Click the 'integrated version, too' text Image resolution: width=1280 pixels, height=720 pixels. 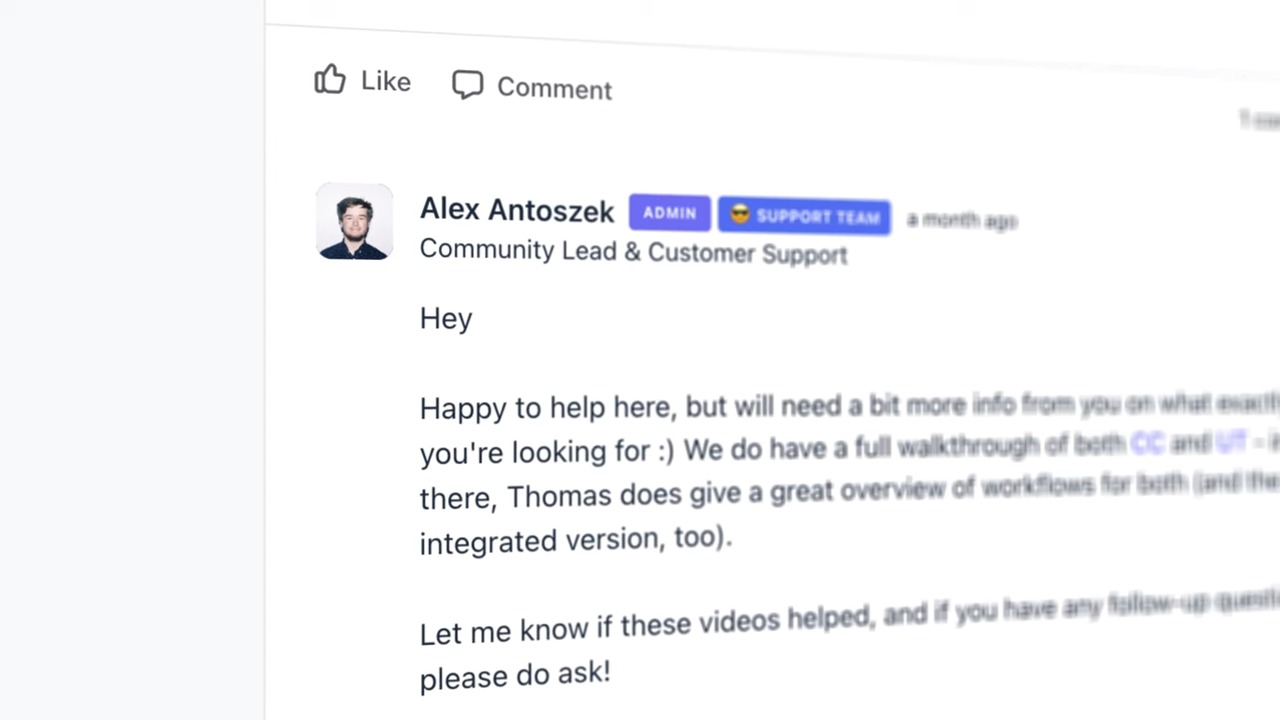click(x=575, y=539)
